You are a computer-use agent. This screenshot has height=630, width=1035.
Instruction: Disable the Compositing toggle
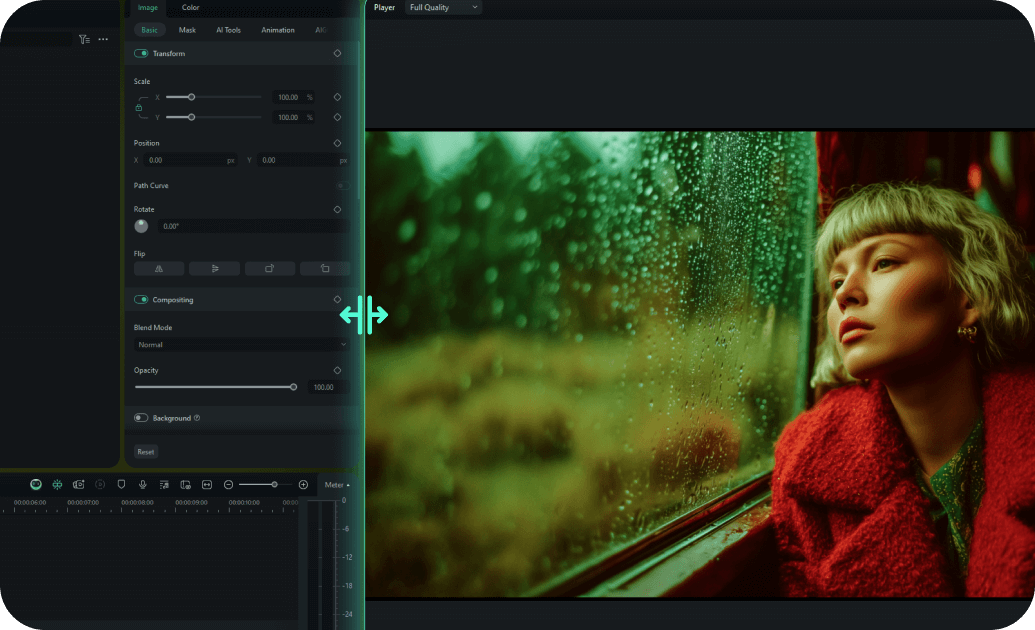[141, 299]
